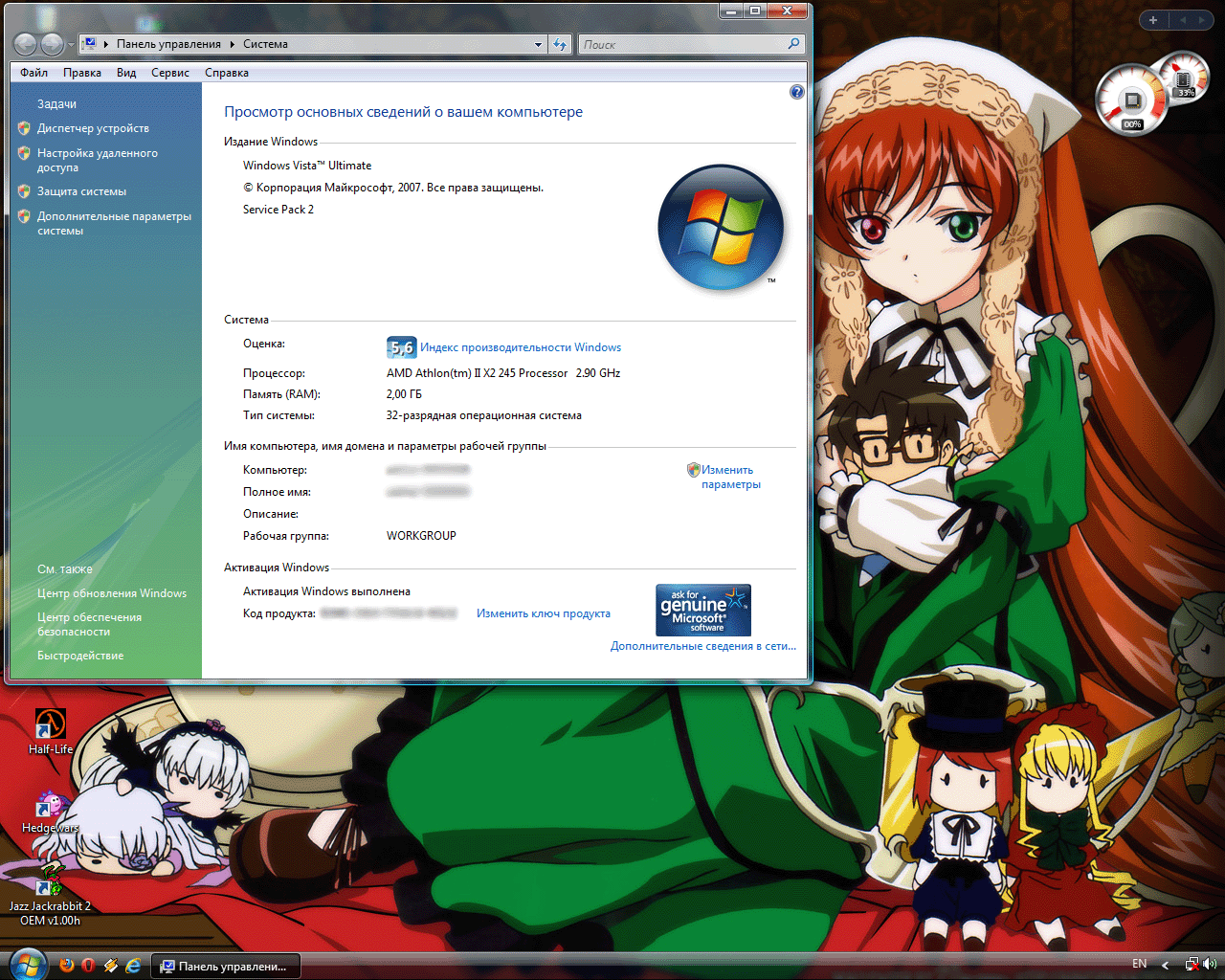Click the EN language indicator
This screenshot has width=1225, height=980.
[x=1139, y=964]
